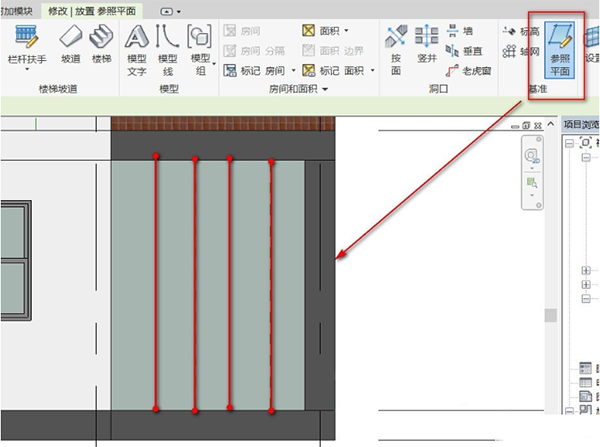Click the 模型 panel label
This screenshot has height=447, width=600.
click(169, 89)
